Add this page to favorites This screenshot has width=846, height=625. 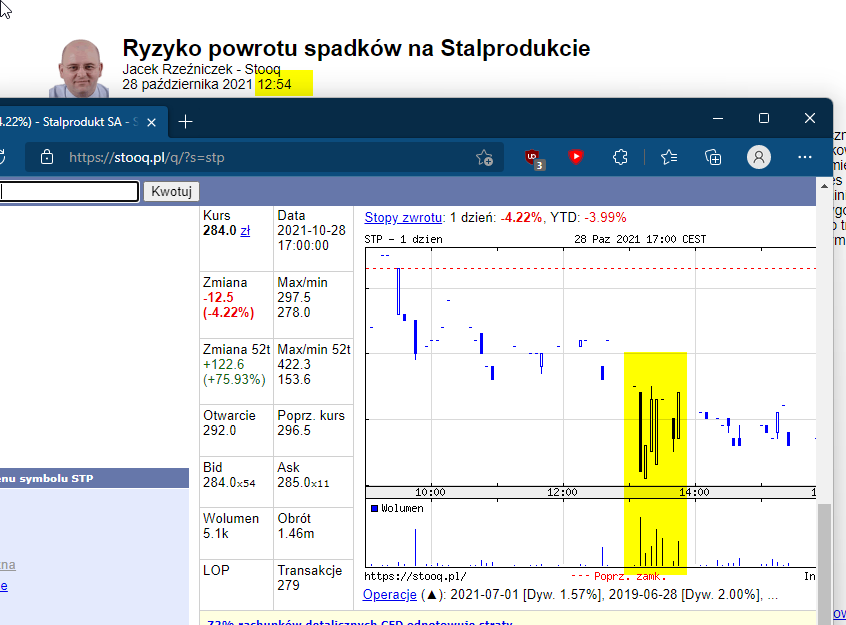[x=484, y=158]
